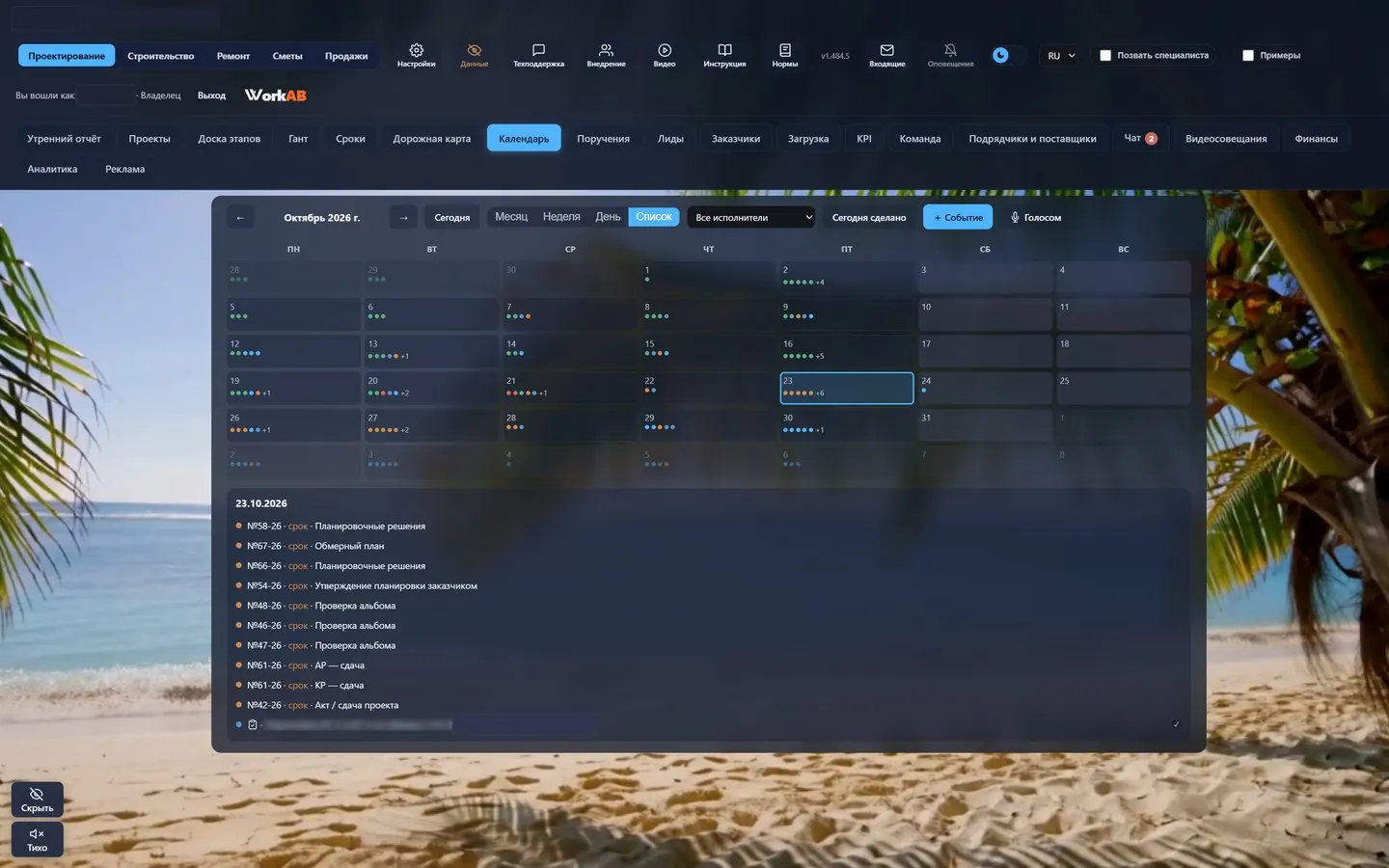The image size is (1389, 868).
Task: Open the Чат tab
Action: (x=1140, y=139)
